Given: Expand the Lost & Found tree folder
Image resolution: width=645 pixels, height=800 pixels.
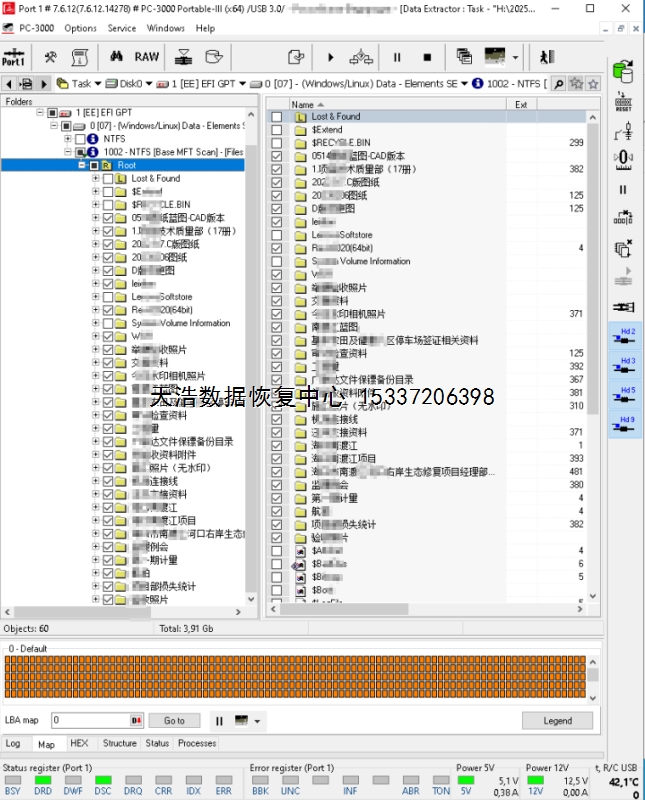Looking at the screenshot, I should pos(95,178).
